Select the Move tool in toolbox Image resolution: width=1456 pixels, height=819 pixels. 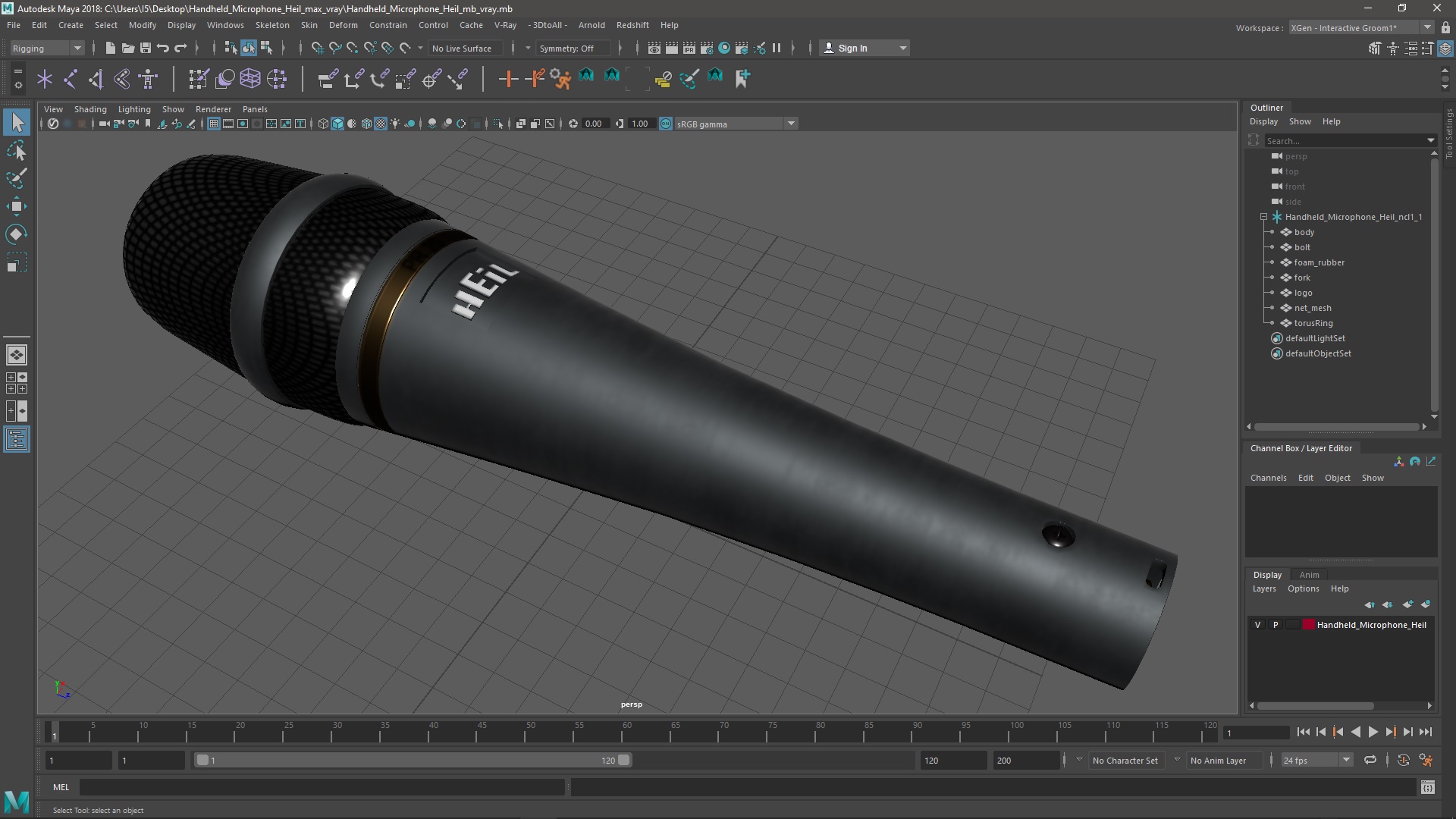tap(16, 206)
